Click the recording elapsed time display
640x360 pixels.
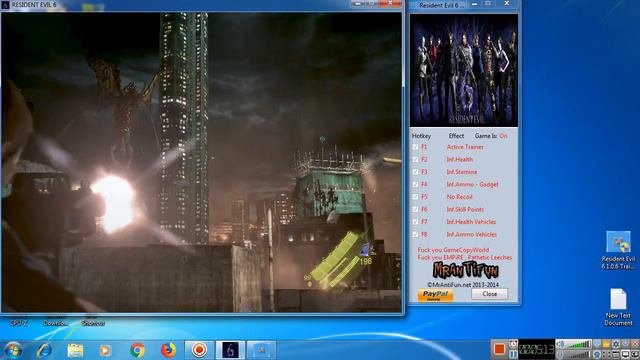click(x=536, y=349)
